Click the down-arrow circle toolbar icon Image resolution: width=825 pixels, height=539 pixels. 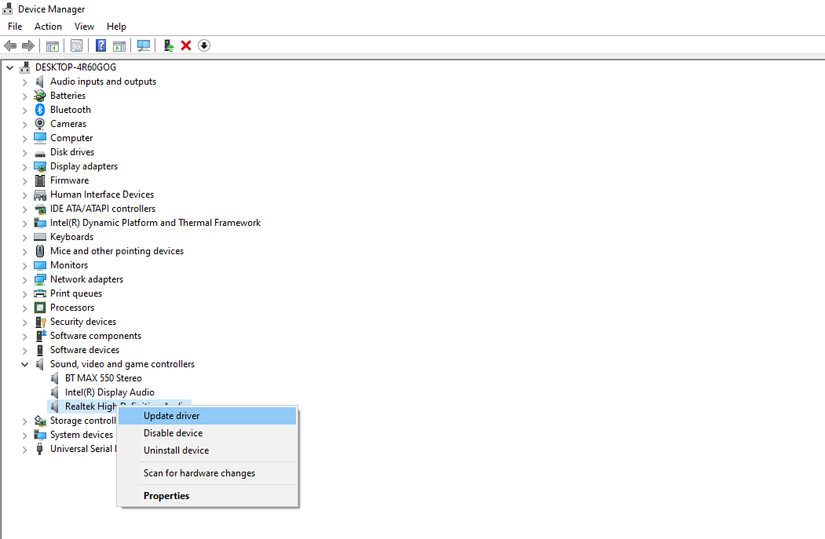(204, 46)
